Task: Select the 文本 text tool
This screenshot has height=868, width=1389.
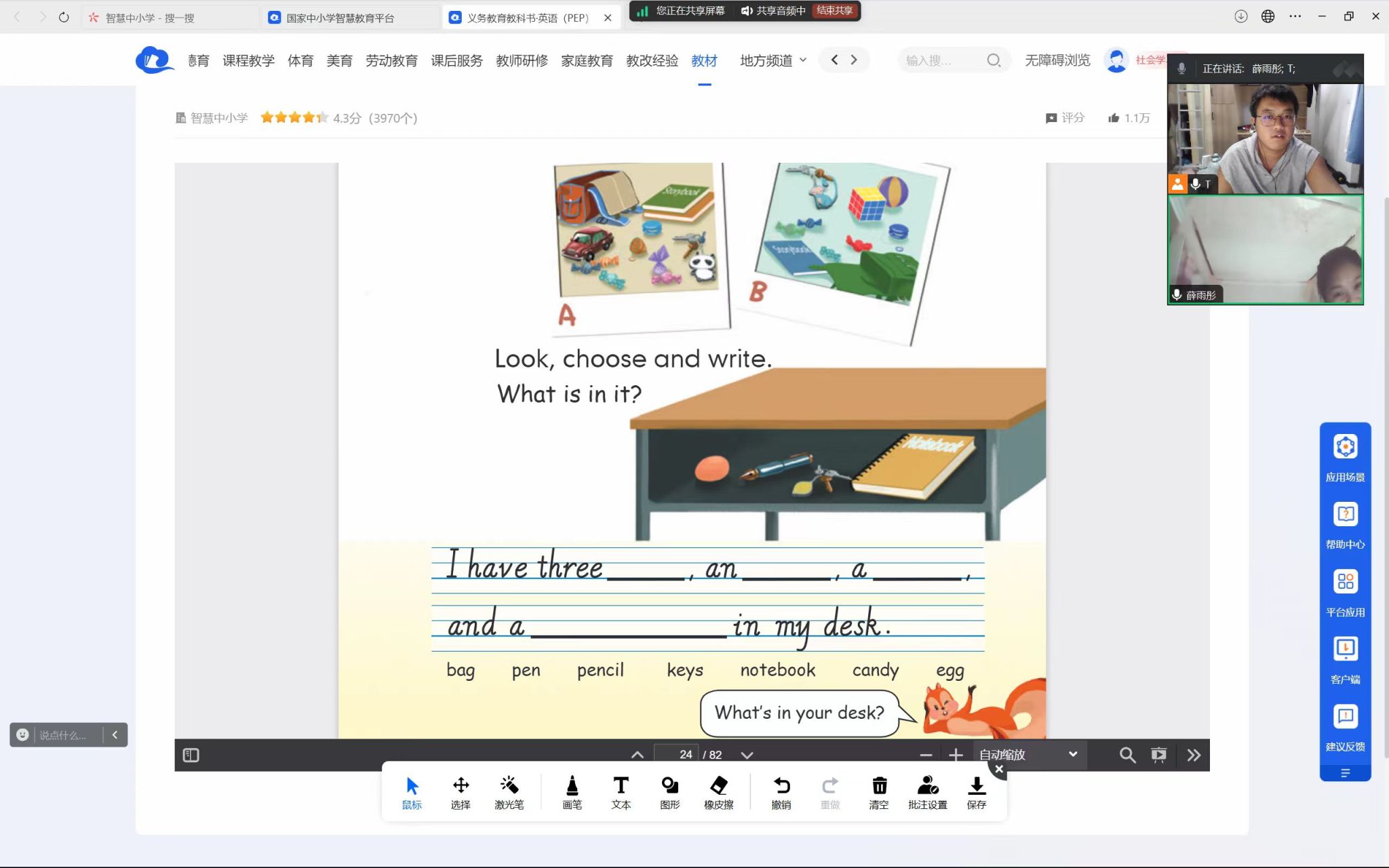Action: (x=621, y=791)
